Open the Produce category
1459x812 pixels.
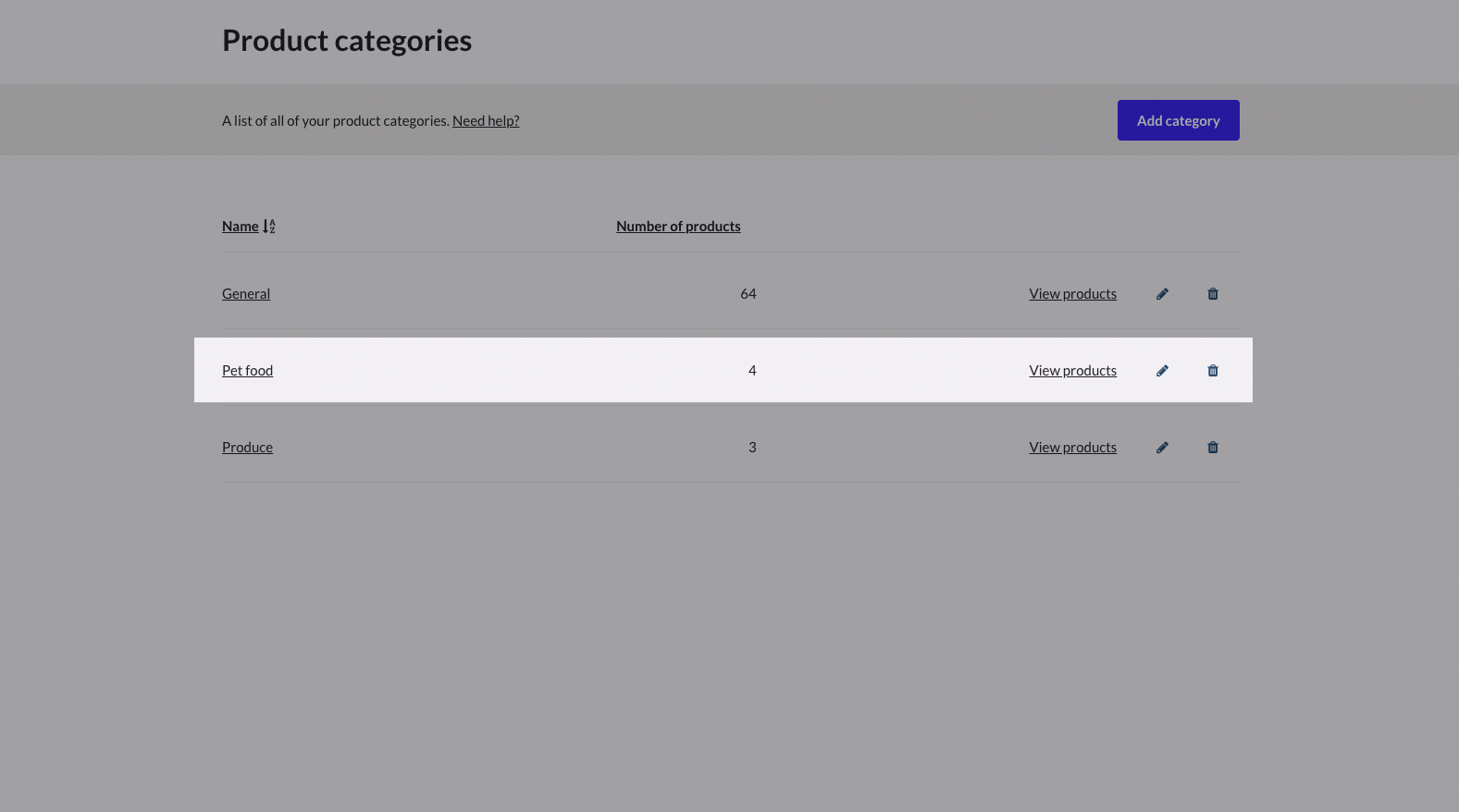click(x=247, y=447)
